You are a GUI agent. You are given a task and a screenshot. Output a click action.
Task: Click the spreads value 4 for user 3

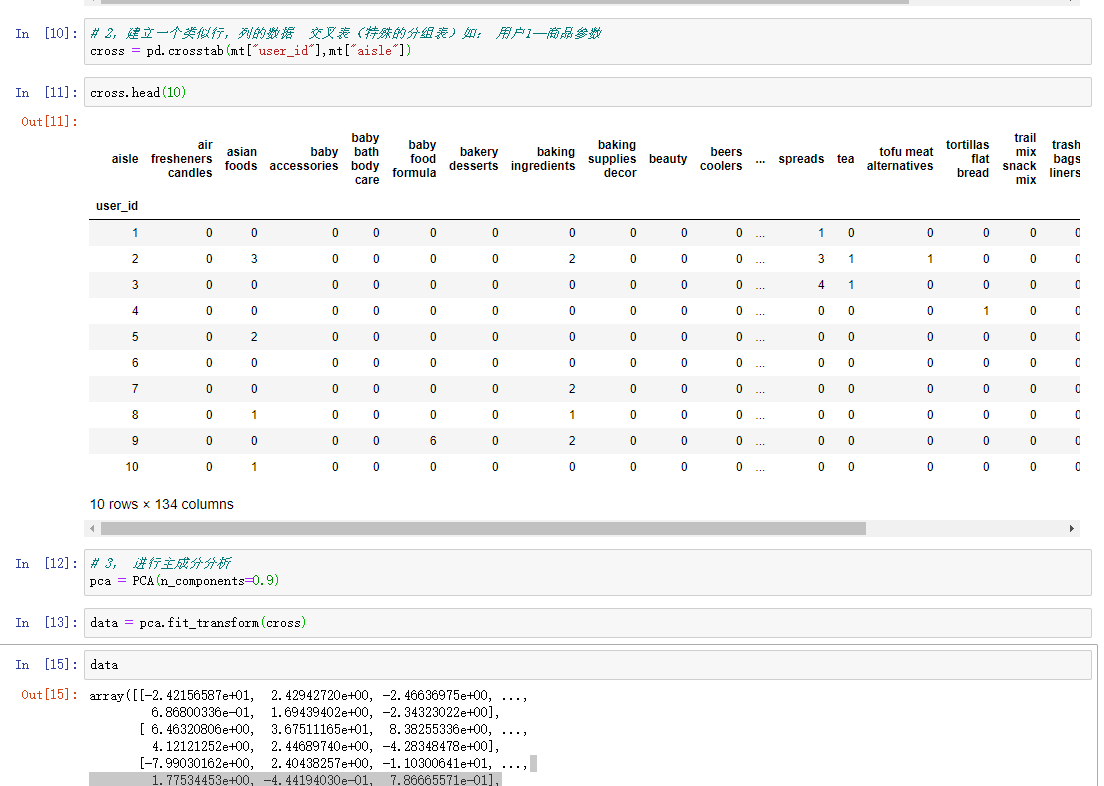[820, 285]
